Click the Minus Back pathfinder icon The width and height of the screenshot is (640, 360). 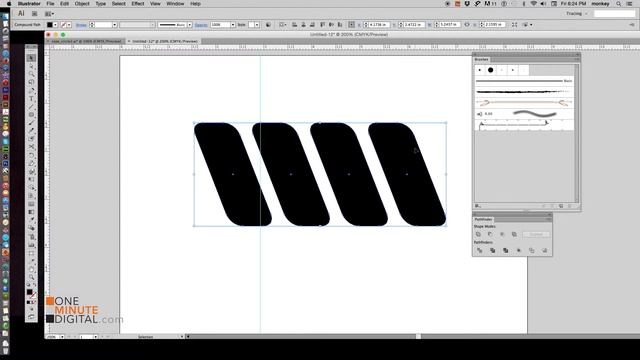[x=544, y=250]
